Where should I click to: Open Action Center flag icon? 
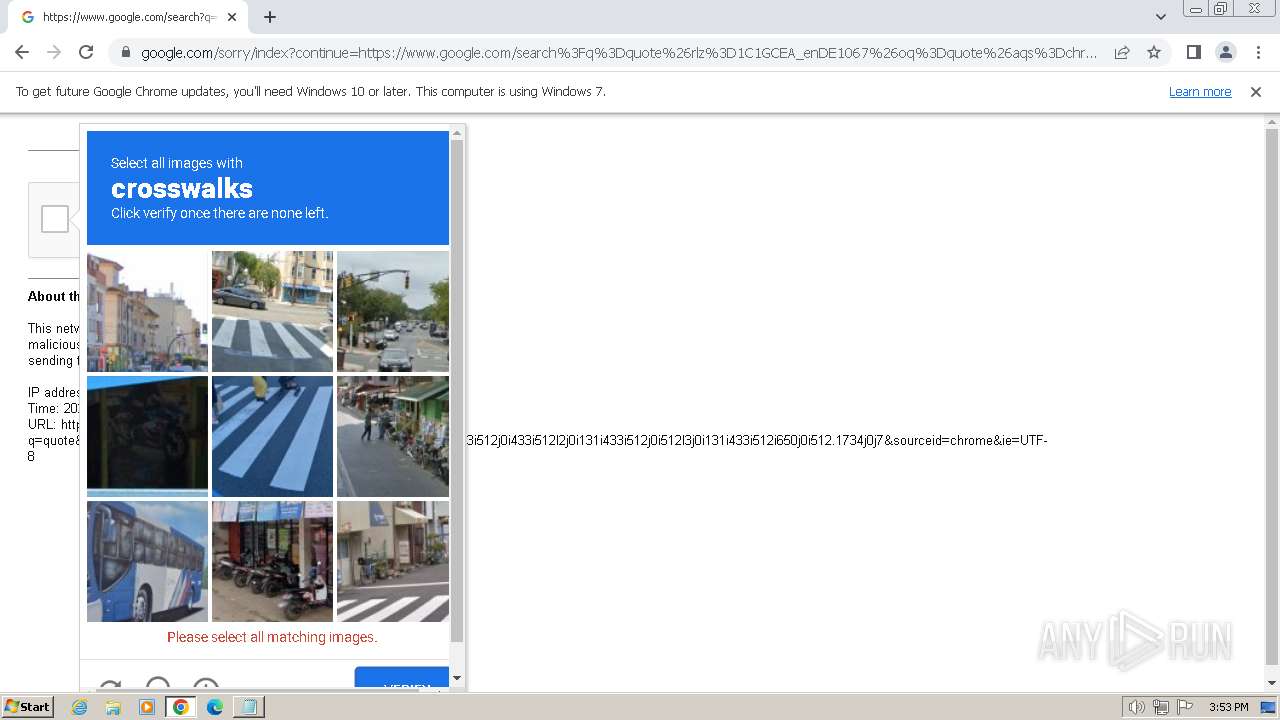[1184, 707]
